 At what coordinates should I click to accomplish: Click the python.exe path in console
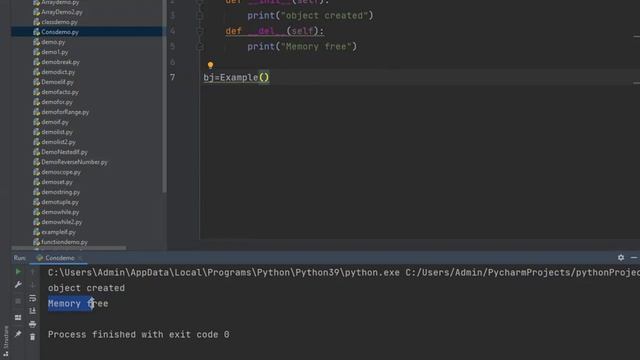tap(224, 273)
